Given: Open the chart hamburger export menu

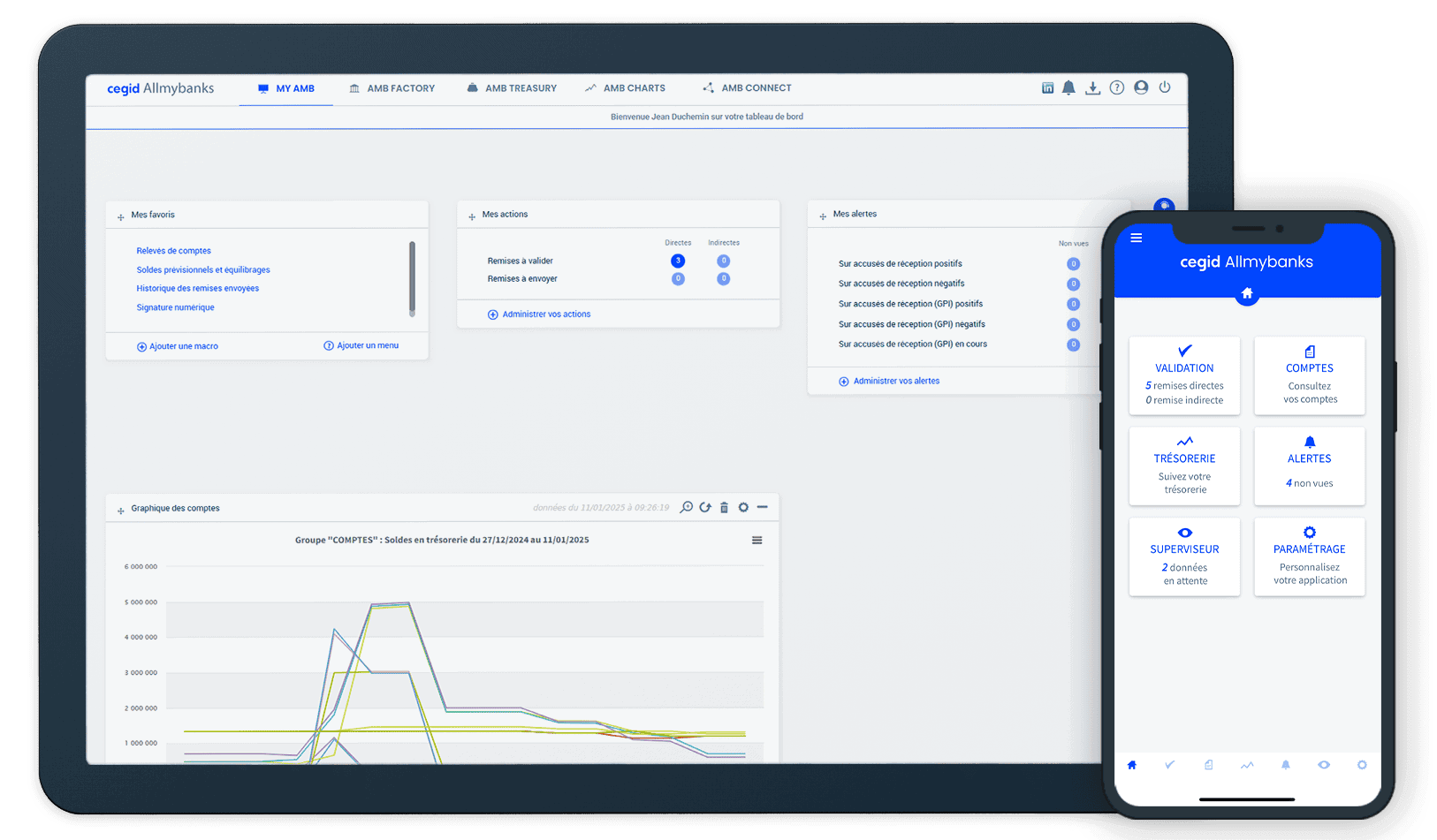Looking at the screenshot, I should click(x=757, y=541).
